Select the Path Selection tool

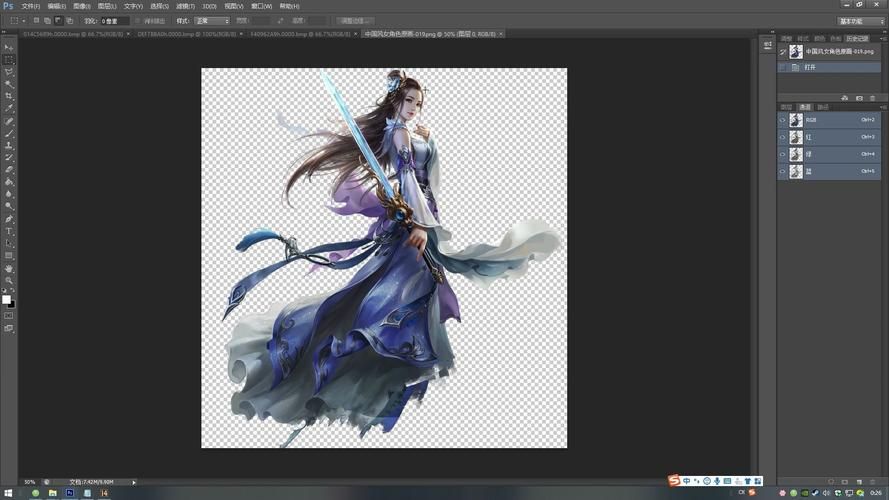9,244
